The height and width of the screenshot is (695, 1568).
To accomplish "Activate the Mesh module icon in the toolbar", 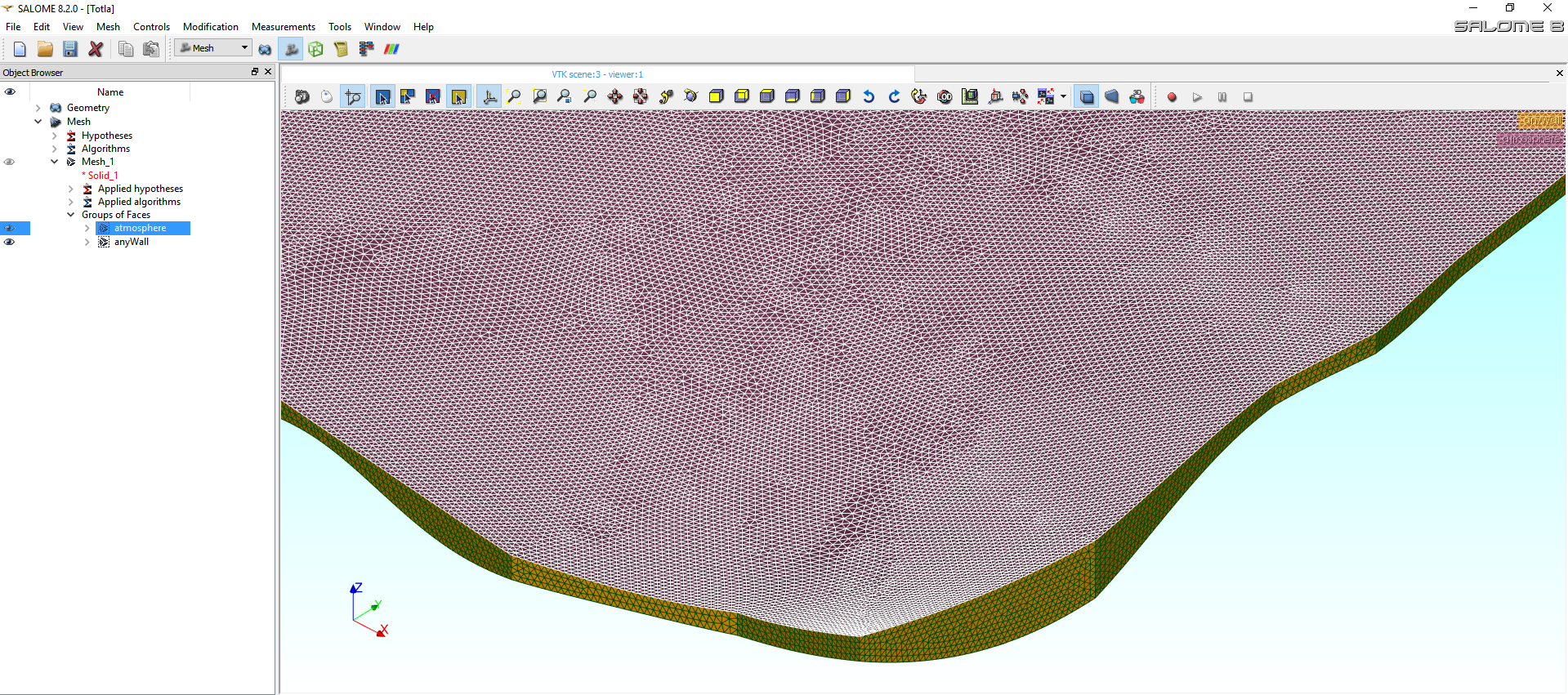I will [290, 49].
